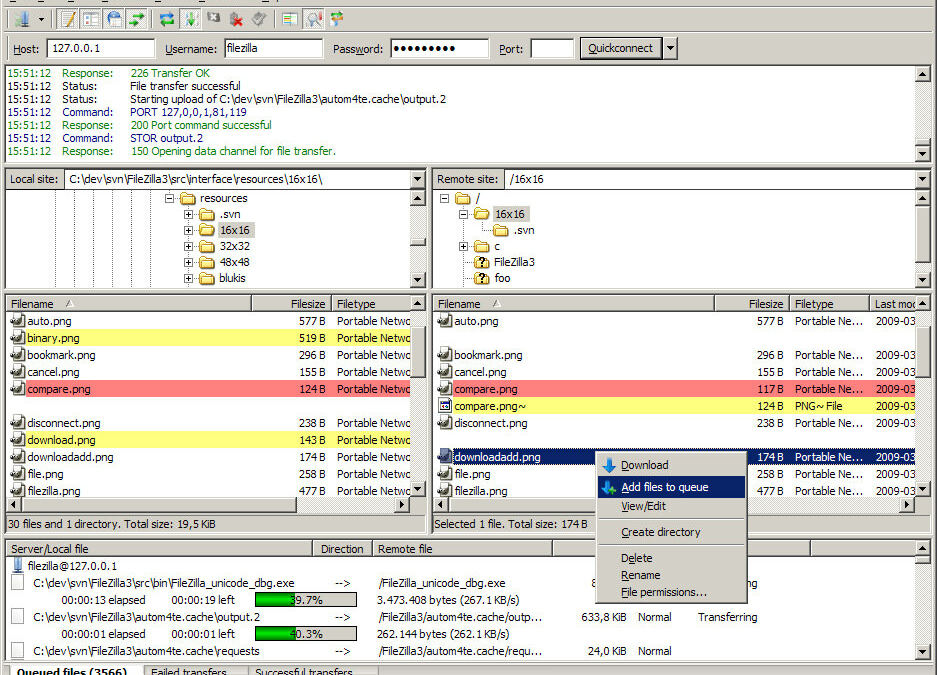Open the directory listing filters icon
Image resolution: width=937 pixels, height=675 pixels.
[x=290, y=18]
